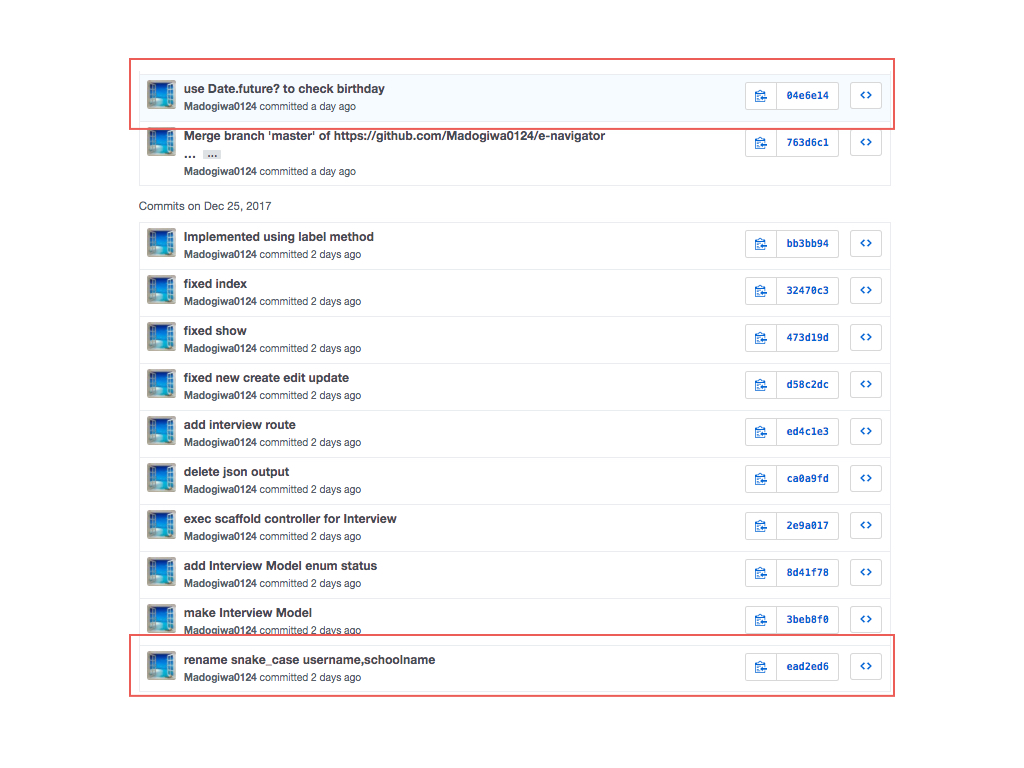Image resolution: width=1024 pixels, height=768 pixels.
Task: Open commit hash 2e9a017
Action: pyautogui.click(x=808, y=526)
